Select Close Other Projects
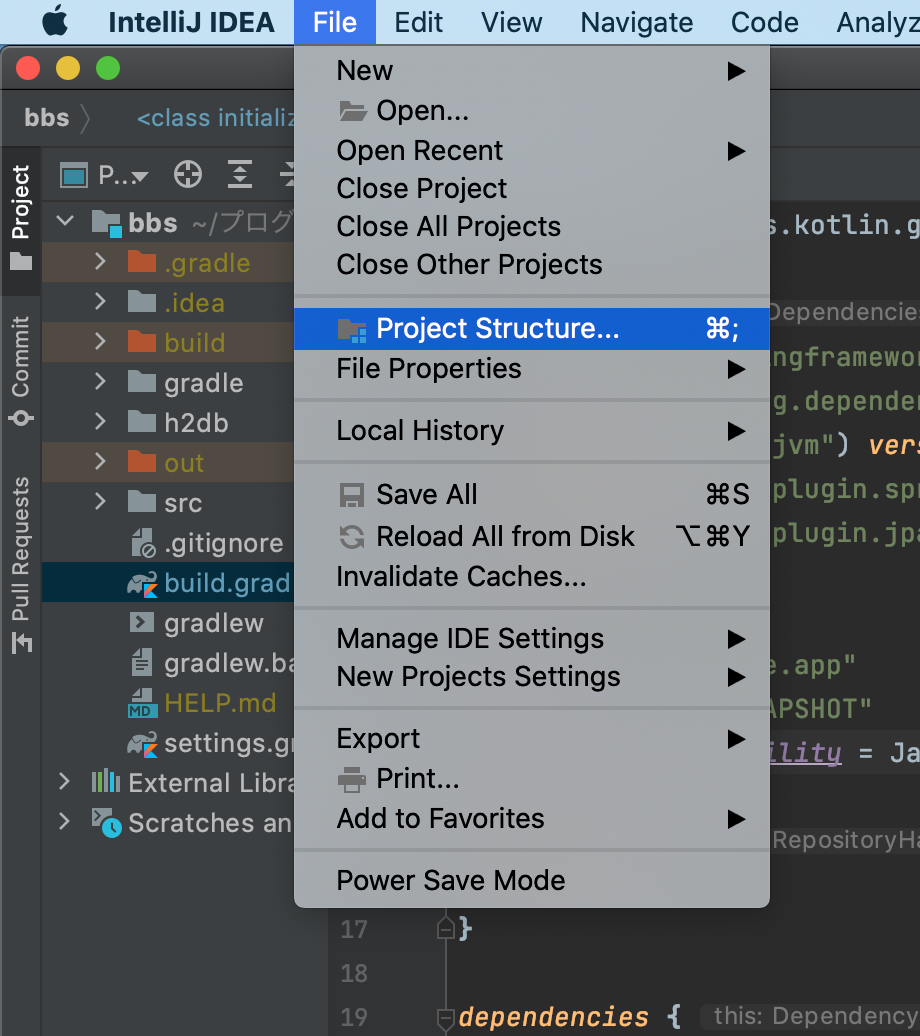Viewport: 920px width, 1036px height. [x=532, y=265]
